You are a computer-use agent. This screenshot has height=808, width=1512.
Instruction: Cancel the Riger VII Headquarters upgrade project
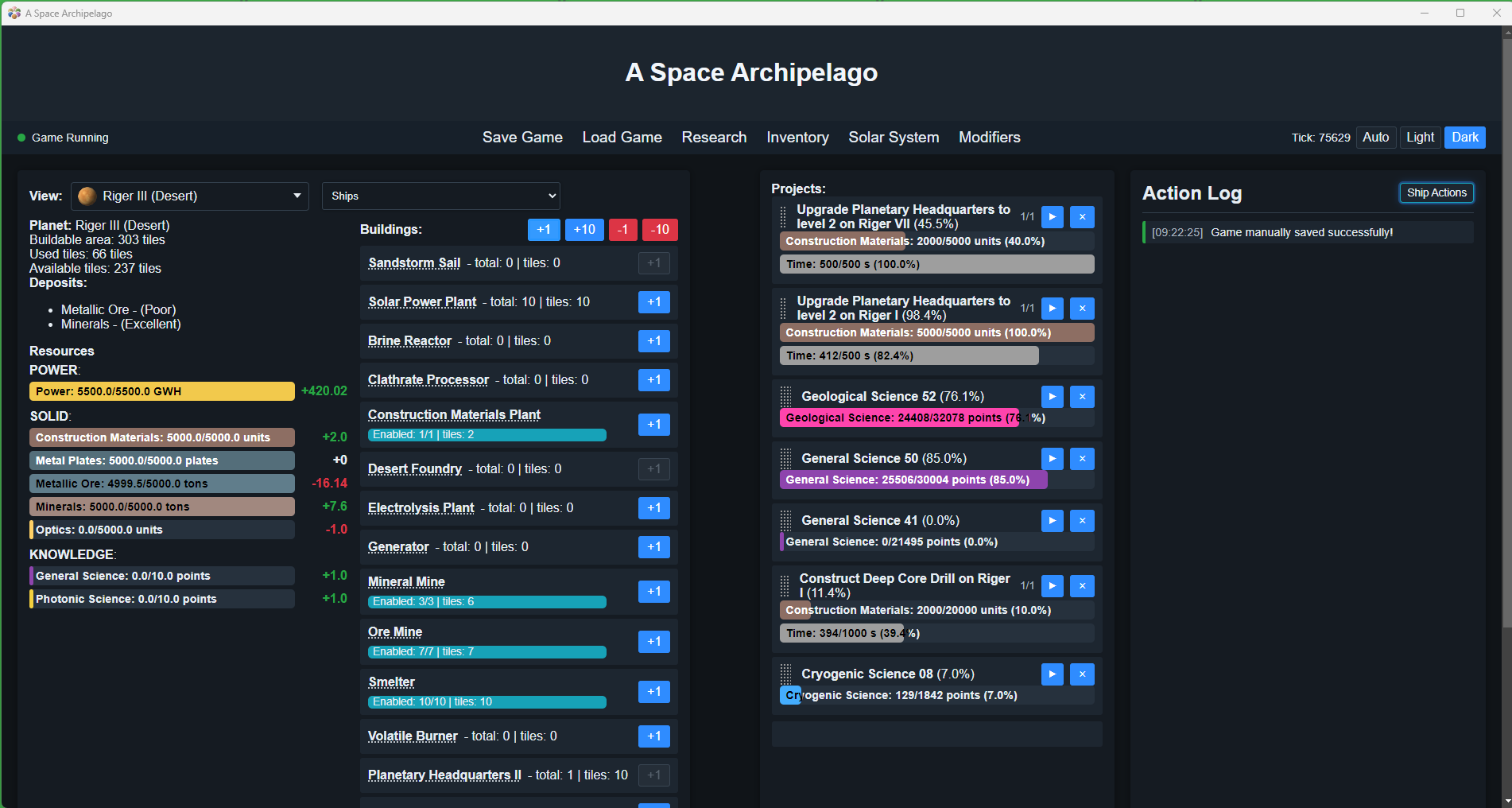tap(1082, 217)
